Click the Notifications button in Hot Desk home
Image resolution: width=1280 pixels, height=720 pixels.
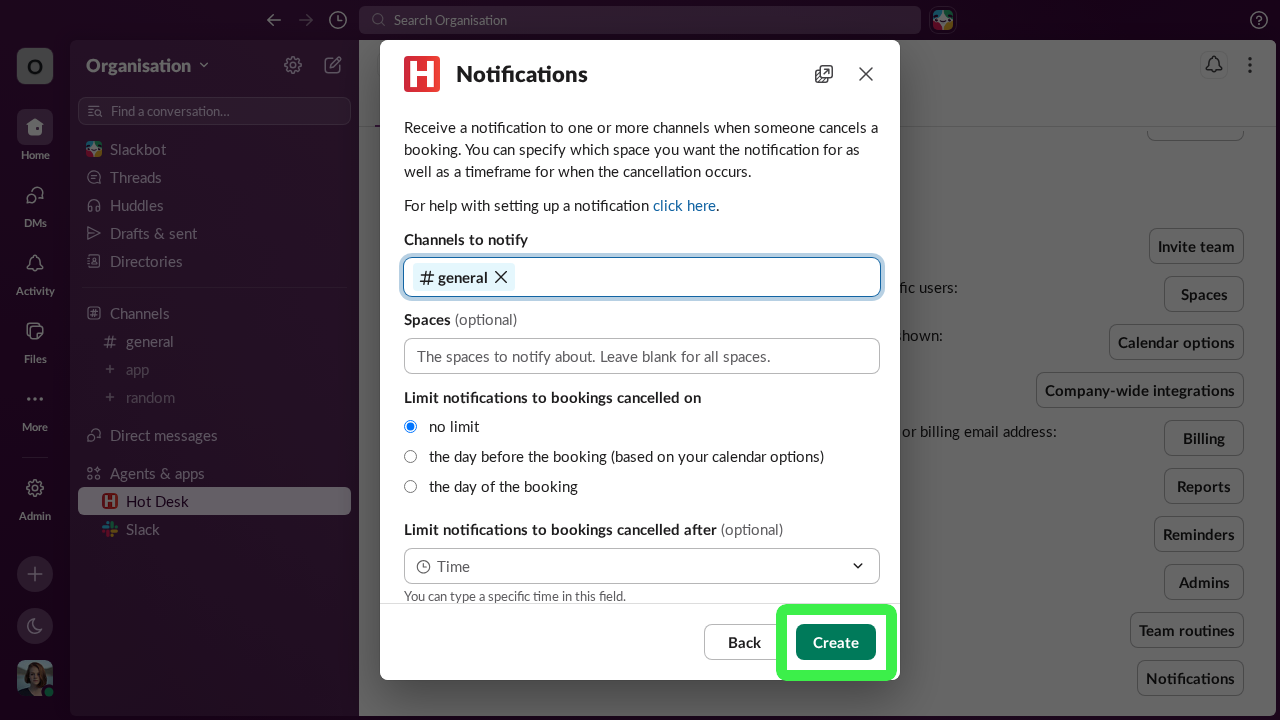point(1190,678)
